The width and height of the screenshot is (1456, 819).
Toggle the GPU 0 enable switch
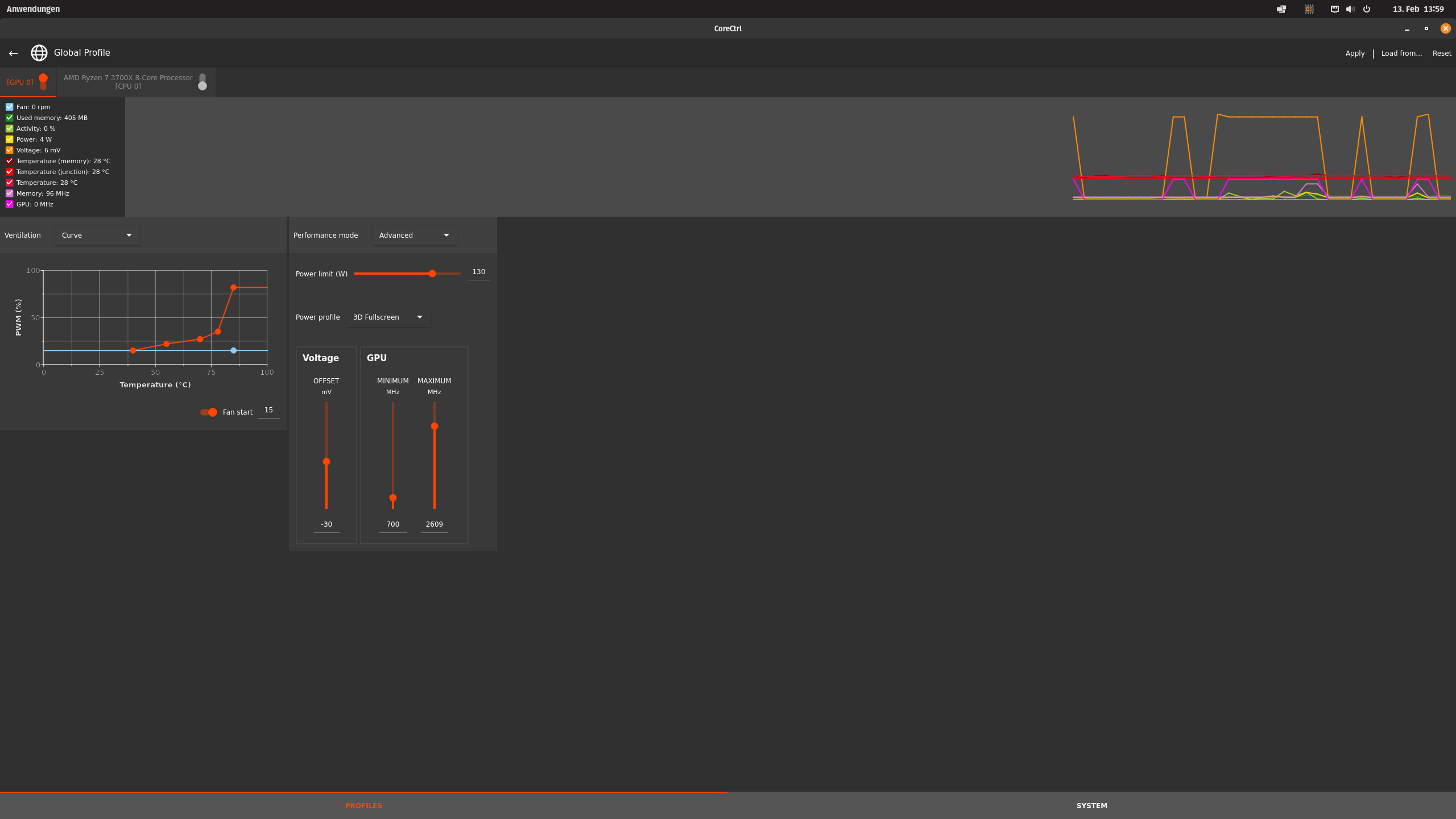pos(43,82)
